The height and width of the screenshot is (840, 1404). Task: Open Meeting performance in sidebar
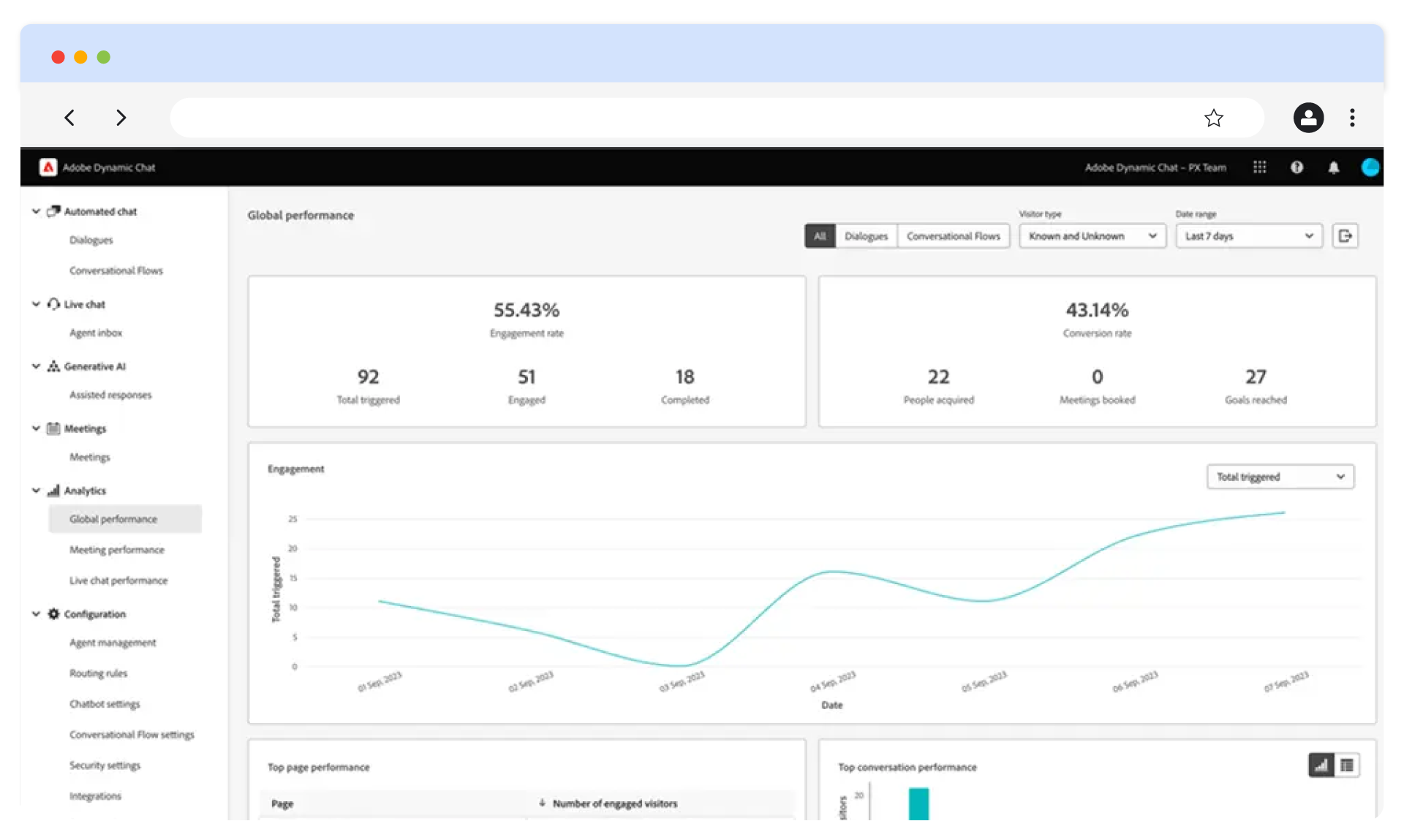click(x=117, y=550)
